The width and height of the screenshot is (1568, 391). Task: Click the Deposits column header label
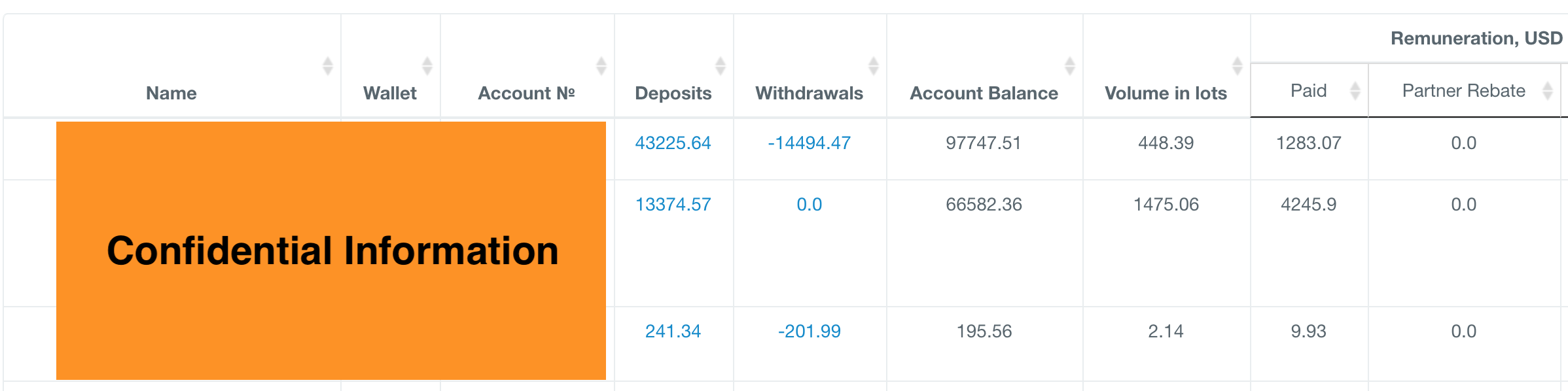tap(673, 93)
